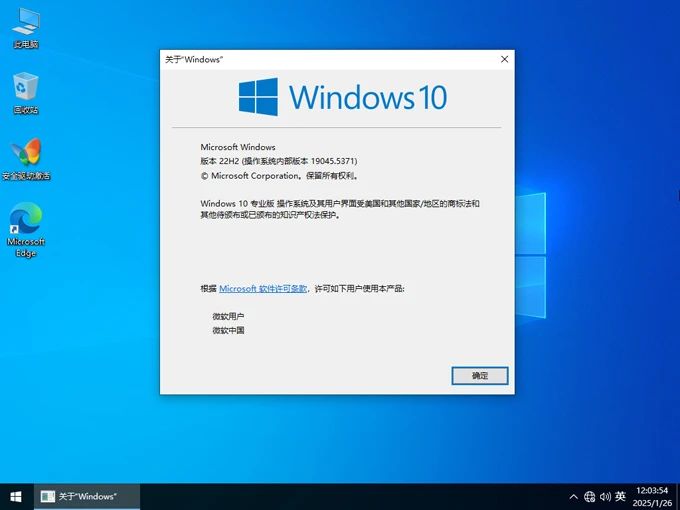Click the 关于"Windows" taskbar button
This screenshot has height=510, width=680.
tap(85, 496)
